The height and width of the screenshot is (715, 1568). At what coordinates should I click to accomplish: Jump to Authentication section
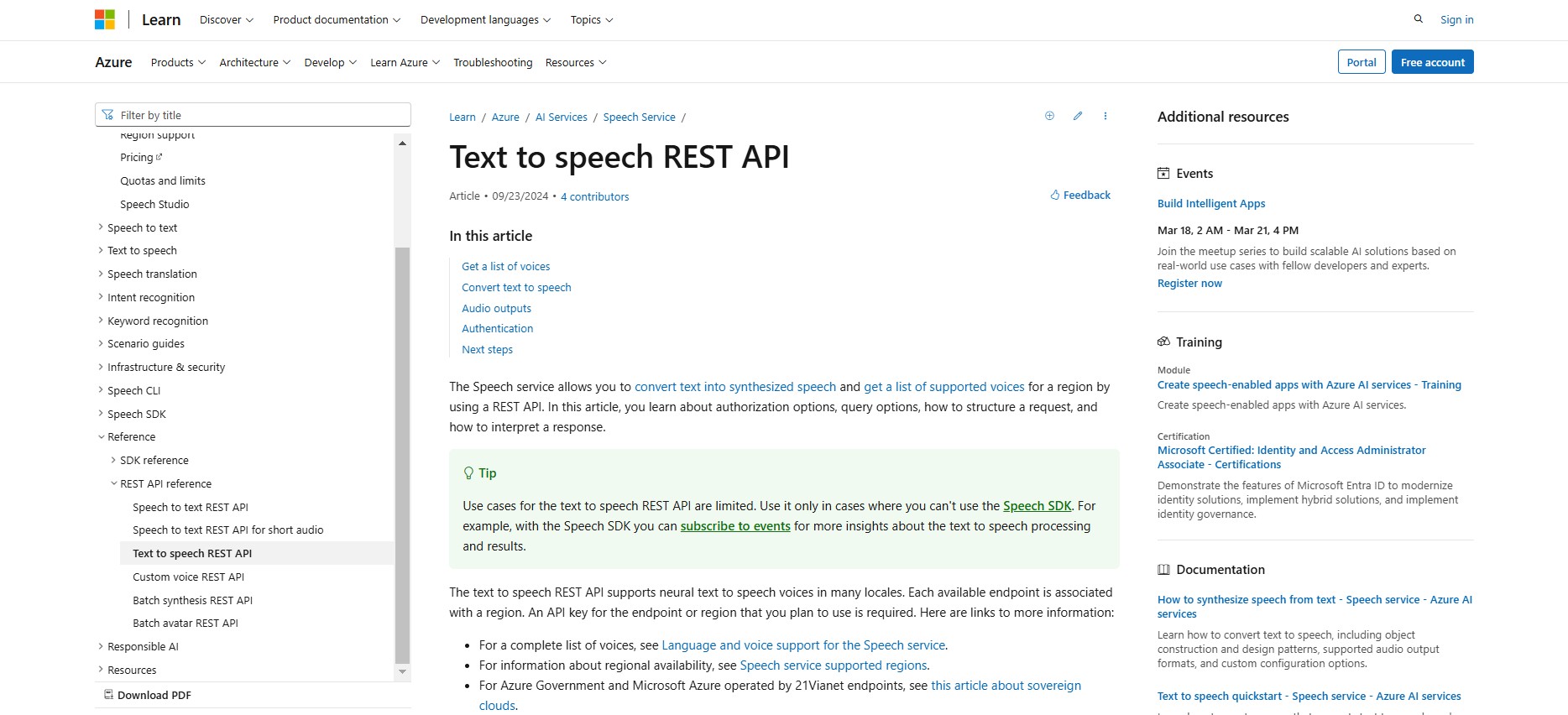click(x=497, y=328)
